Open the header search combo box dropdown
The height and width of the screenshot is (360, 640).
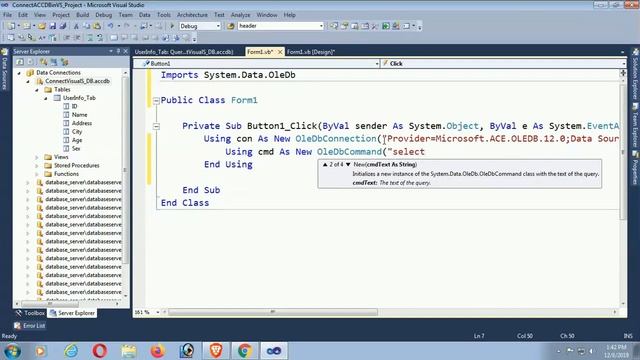[x=321, y=26]
